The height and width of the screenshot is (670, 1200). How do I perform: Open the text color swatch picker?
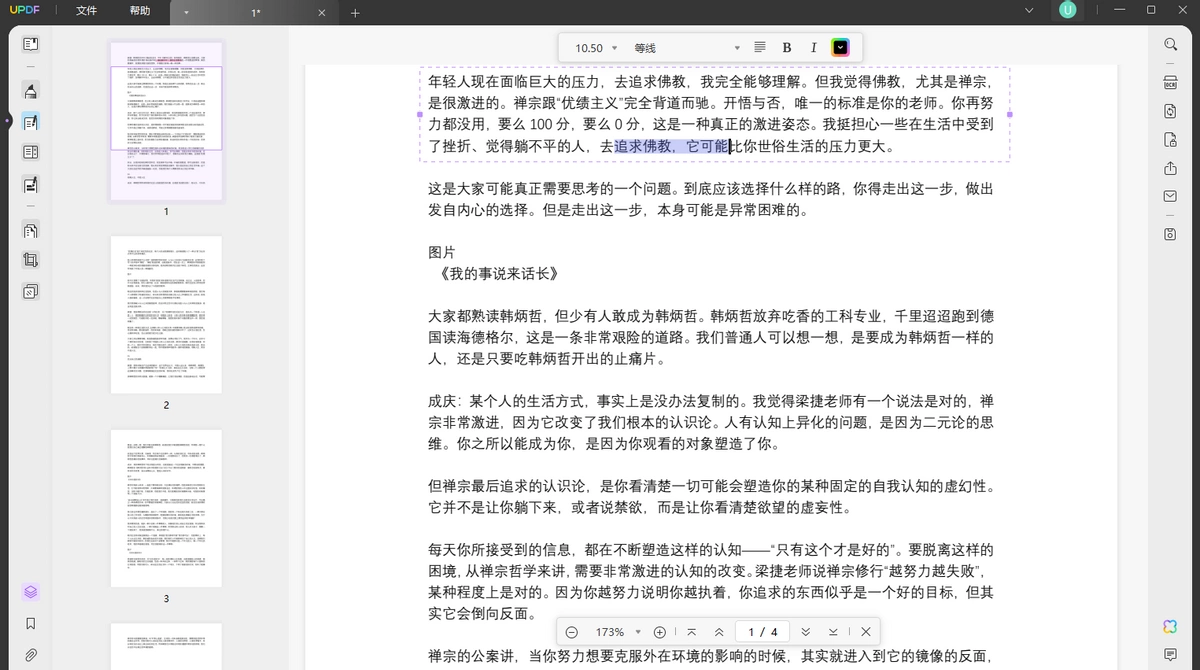pyautogui.click(x=840, y=47)
